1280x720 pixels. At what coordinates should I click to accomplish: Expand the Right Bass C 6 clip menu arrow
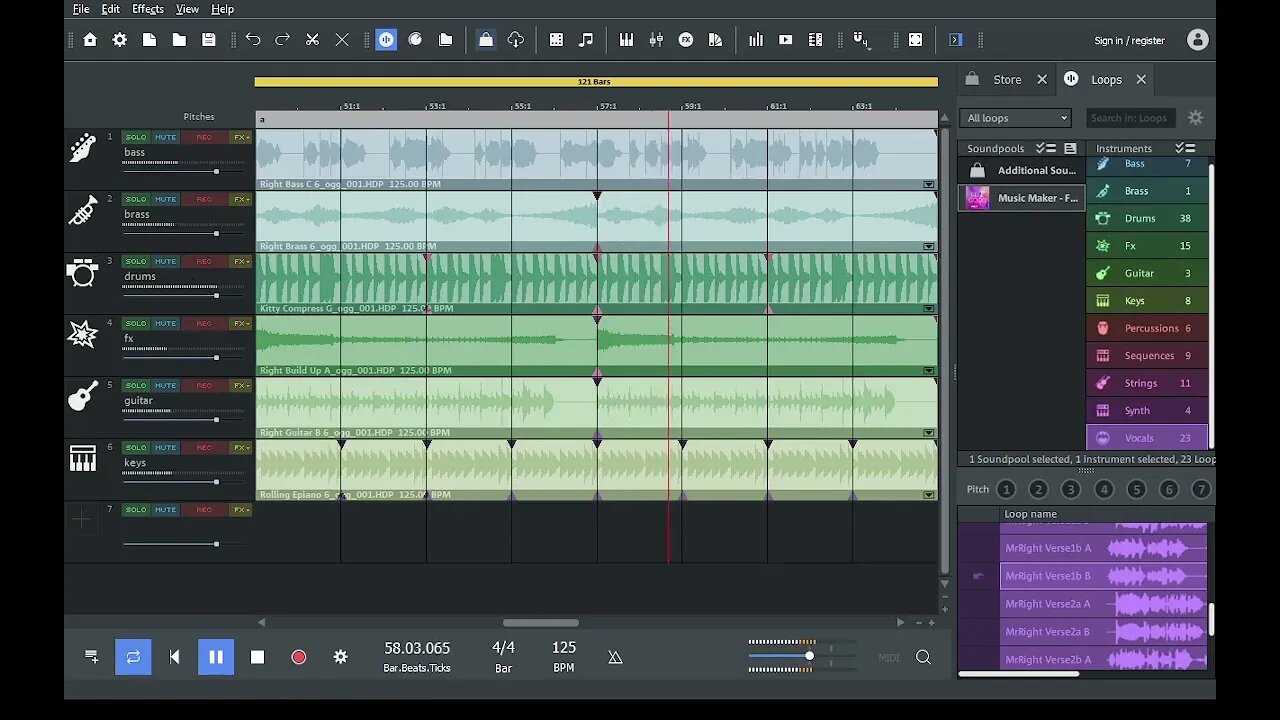point(929,184)
